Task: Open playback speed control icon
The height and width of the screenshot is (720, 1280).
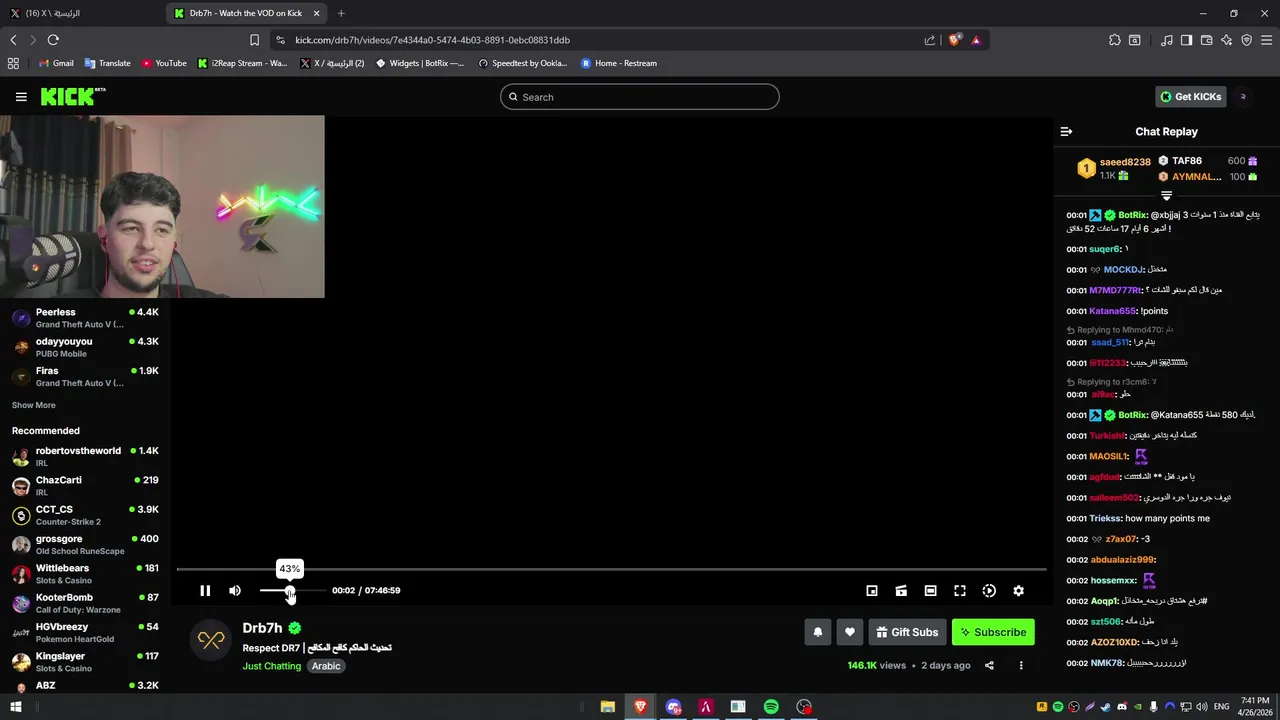Action: (989, 591)
